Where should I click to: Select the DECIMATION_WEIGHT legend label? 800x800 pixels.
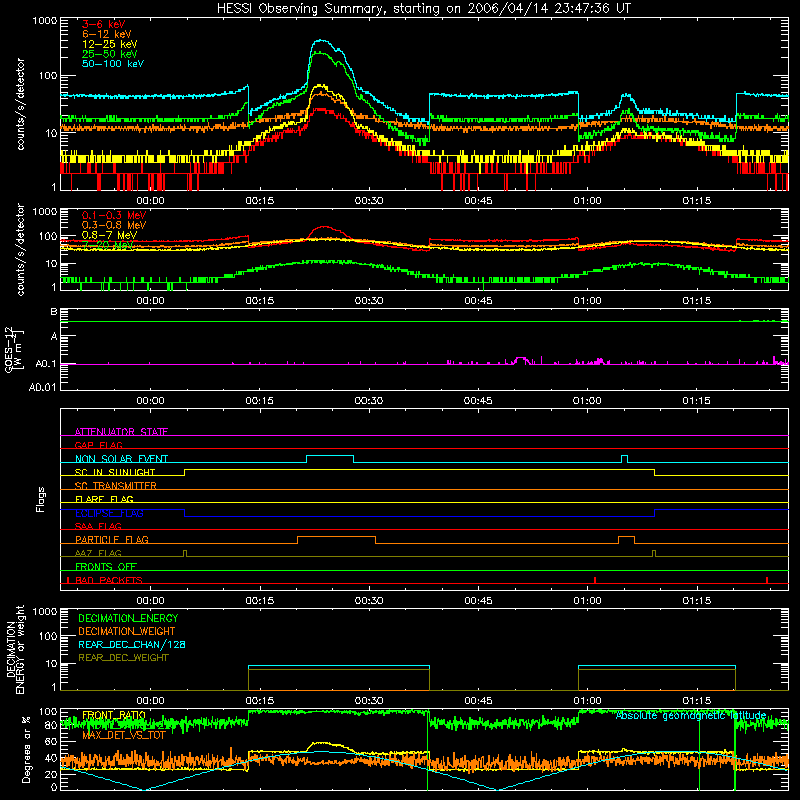tap(127, 631)
